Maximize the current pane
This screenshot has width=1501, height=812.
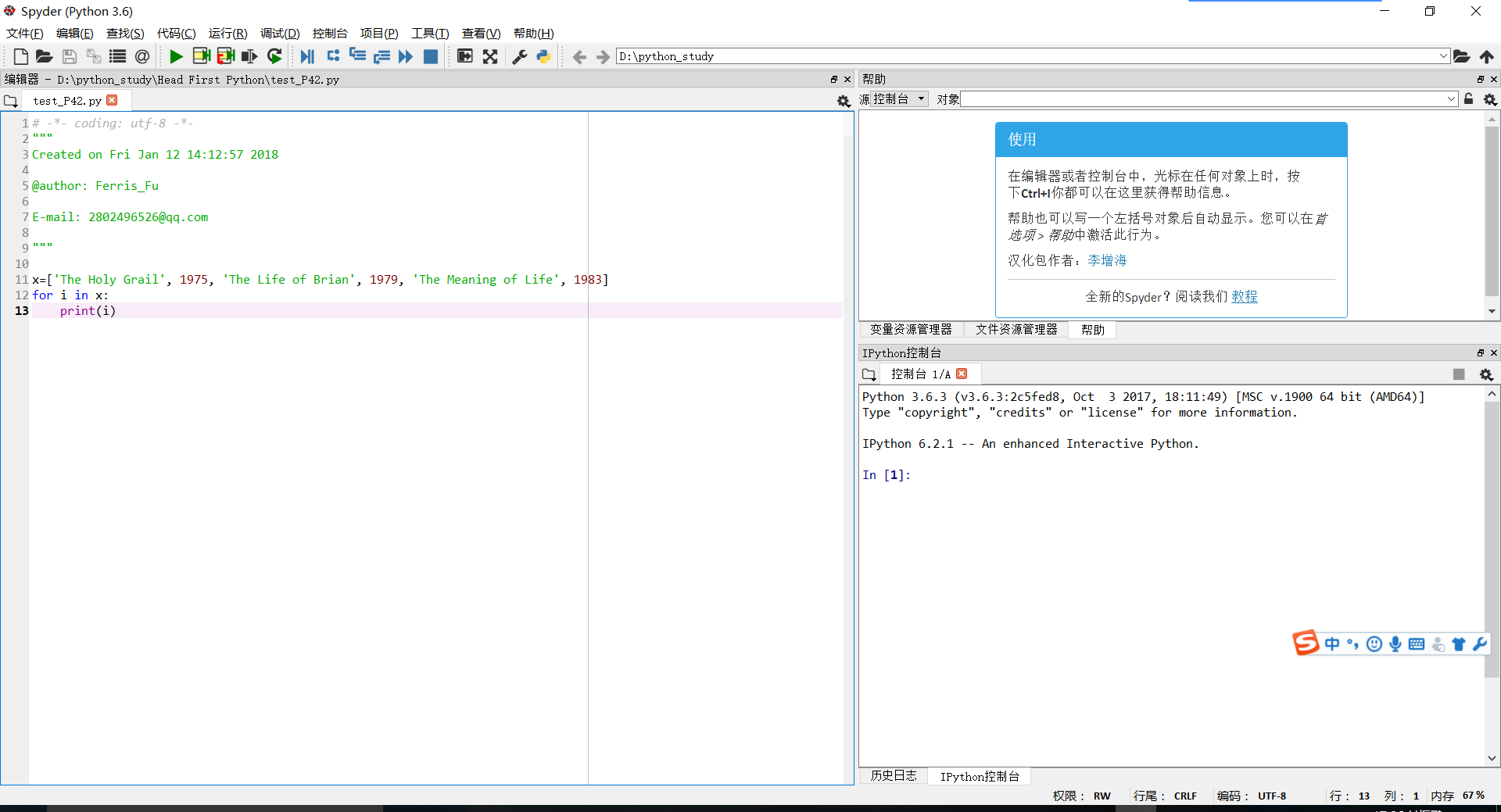465,56
